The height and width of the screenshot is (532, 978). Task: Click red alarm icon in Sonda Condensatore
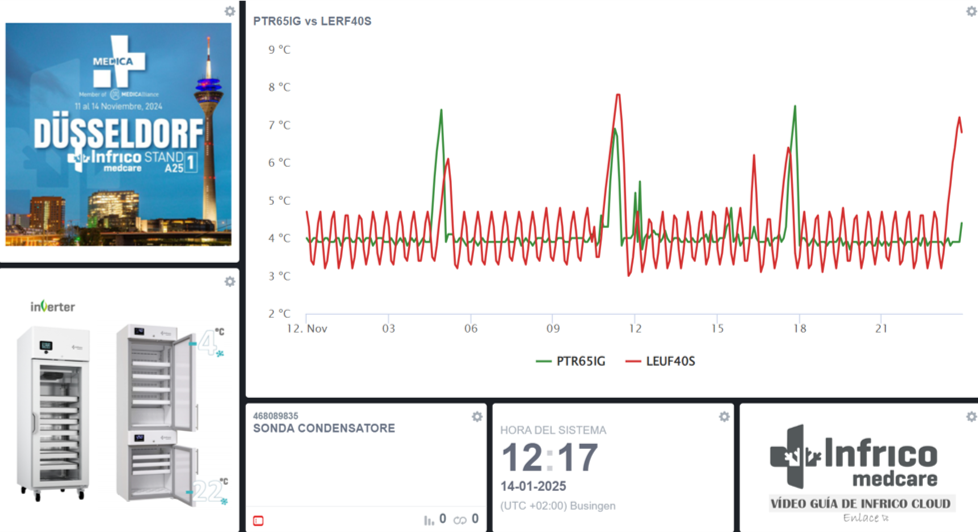pyautogui.click(x=259, y=520)
